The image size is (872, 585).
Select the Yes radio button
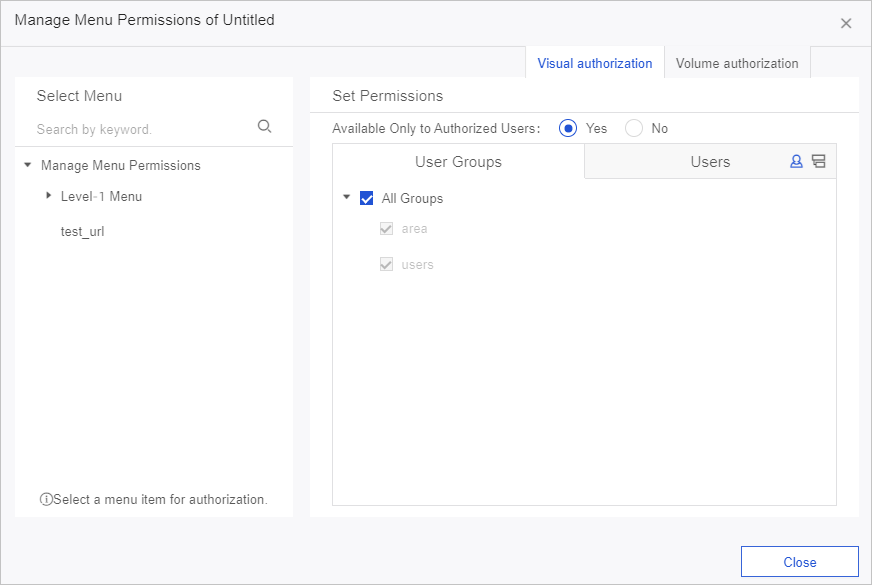[x=568, y=128]
